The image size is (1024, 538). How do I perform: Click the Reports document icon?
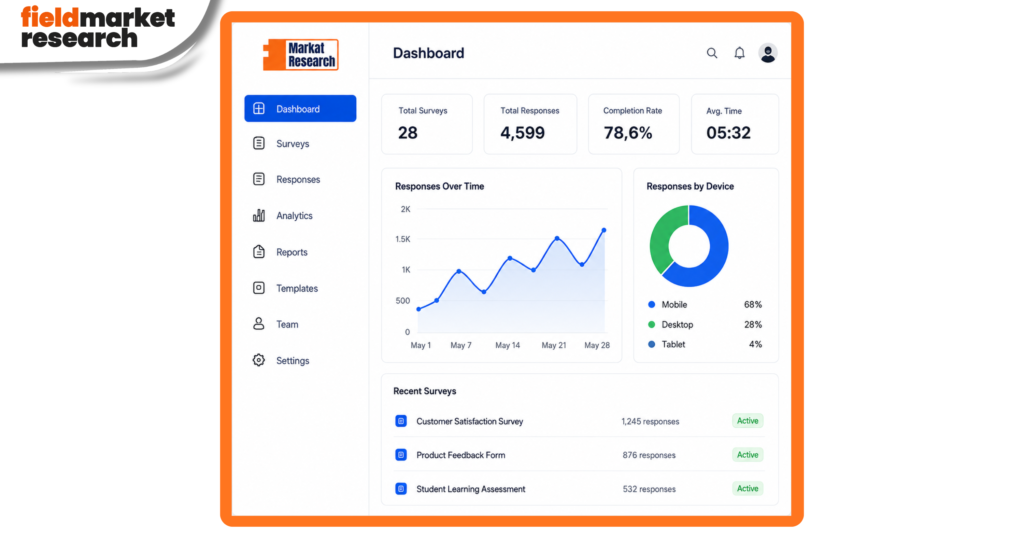[x=259, y=252]
